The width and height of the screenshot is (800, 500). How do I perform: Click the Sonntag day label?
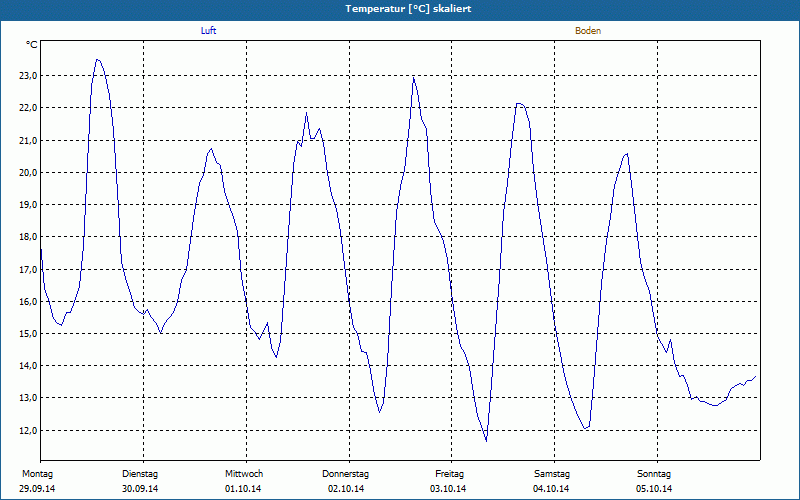(x=654, y=474)
